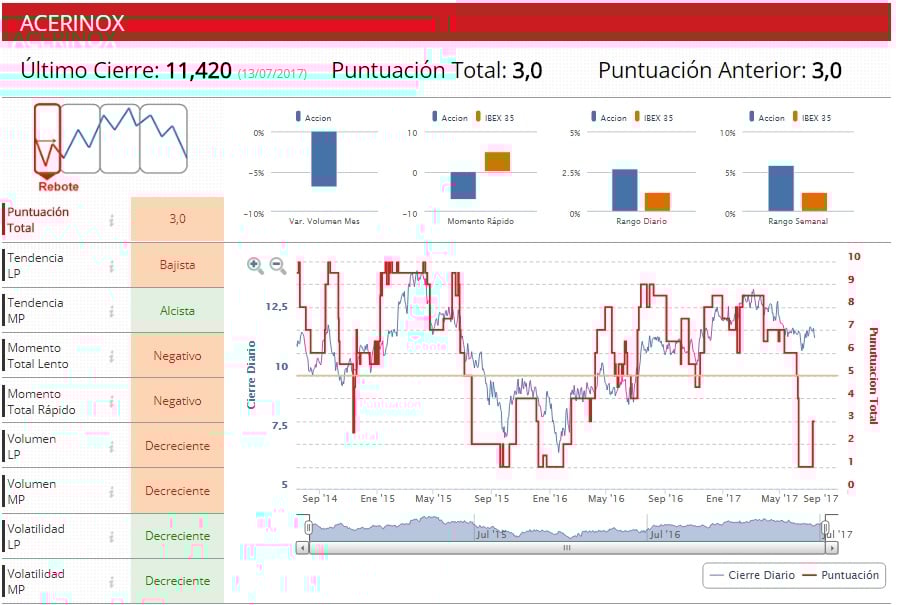Toggle Accion legend in Rango Diario chart
The height and width of the screenshot is (605, 897).
pos(609,117)
